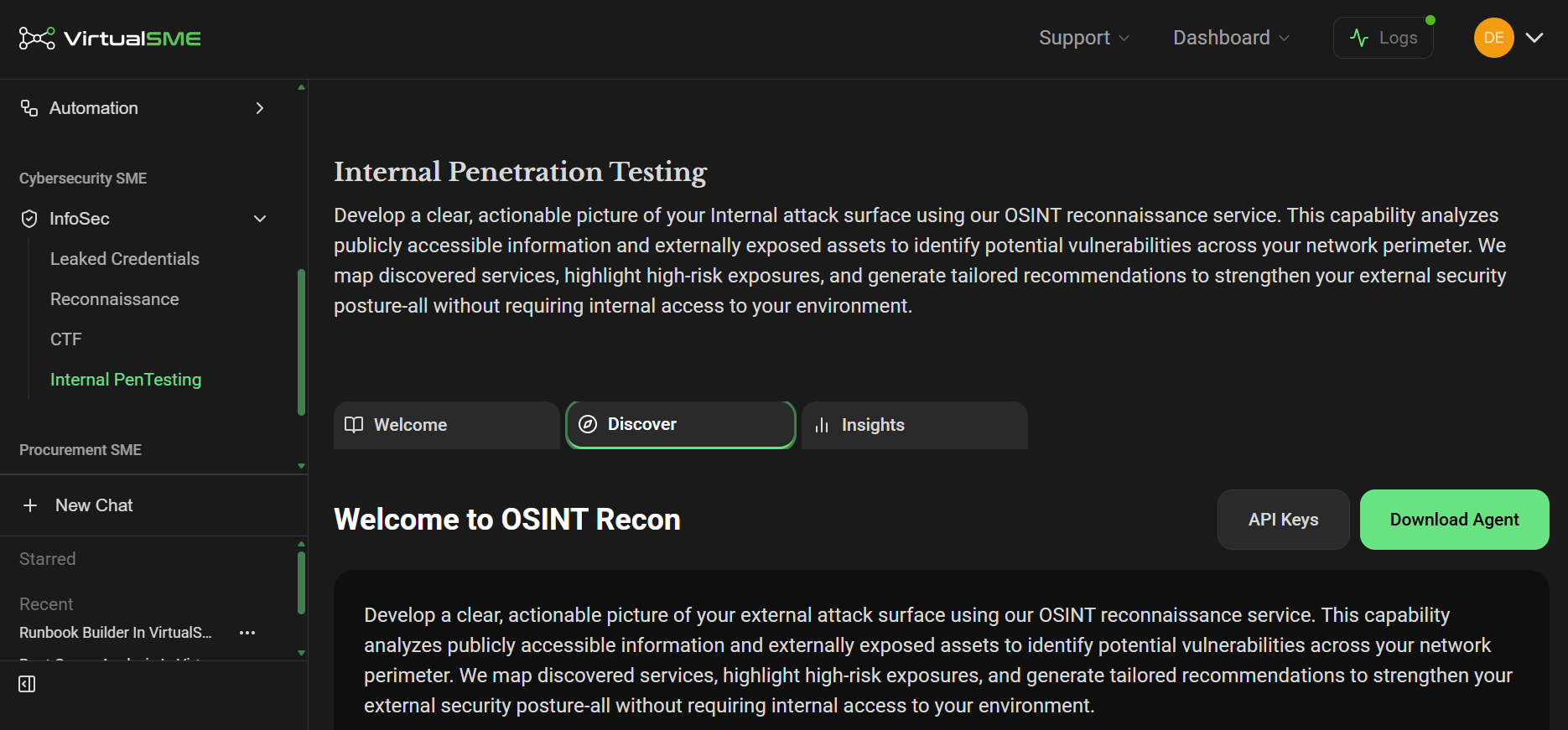This screenshot has height=730, width=1568.
Task: Click the Logs activity pulse icon
Action: (1359, 38)
